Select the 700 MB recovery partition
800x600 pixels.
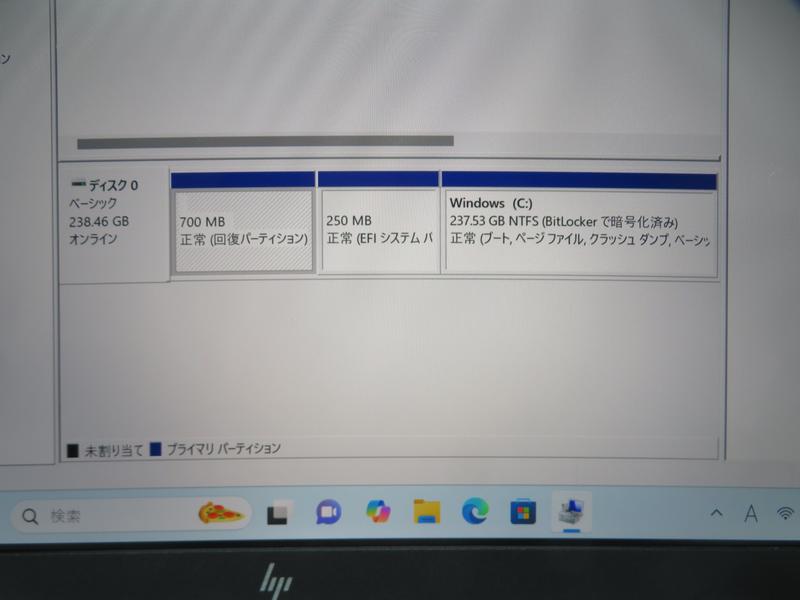click(243, 223)
